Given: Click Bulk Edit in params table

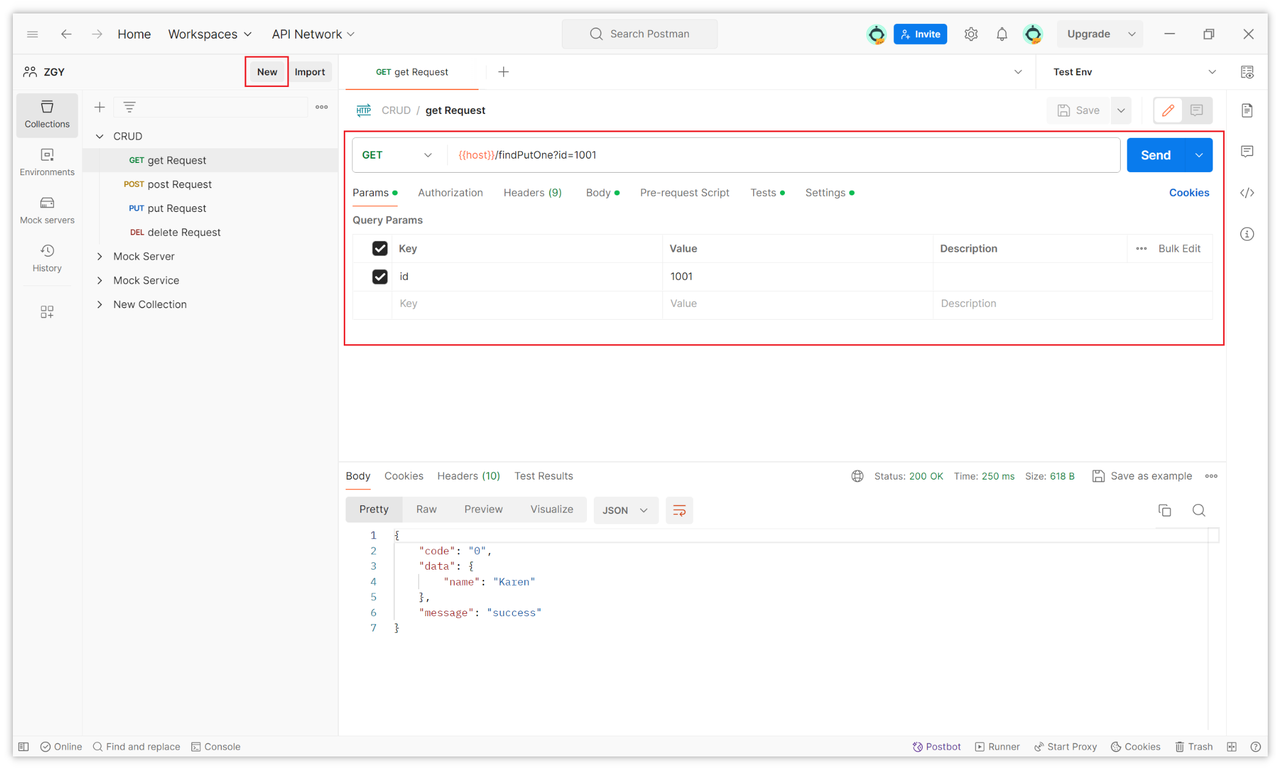Looking at the screenshot, I should point(1179,248).
